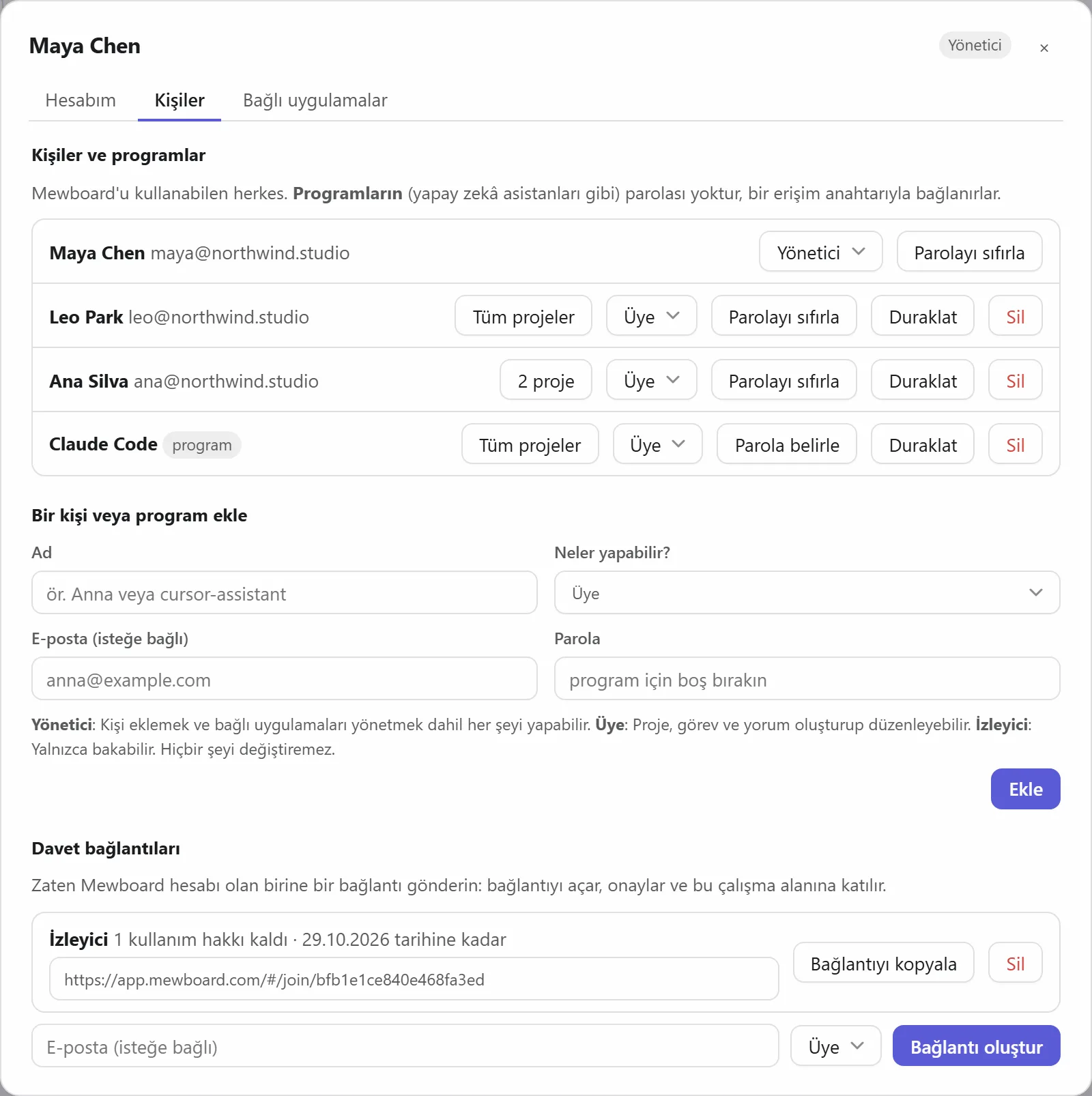Click Parolayı sıfırla for Leo Park
Screen dimensions: 1092x1096
coord(784,316)
